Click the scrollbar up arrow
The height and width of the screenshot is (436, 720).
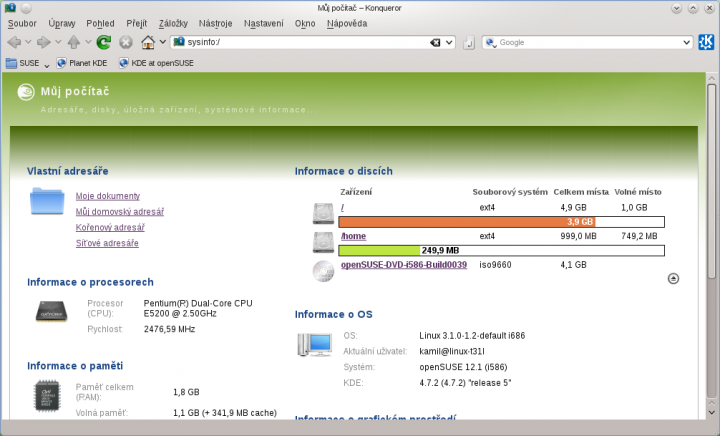[x=711, y=78]
